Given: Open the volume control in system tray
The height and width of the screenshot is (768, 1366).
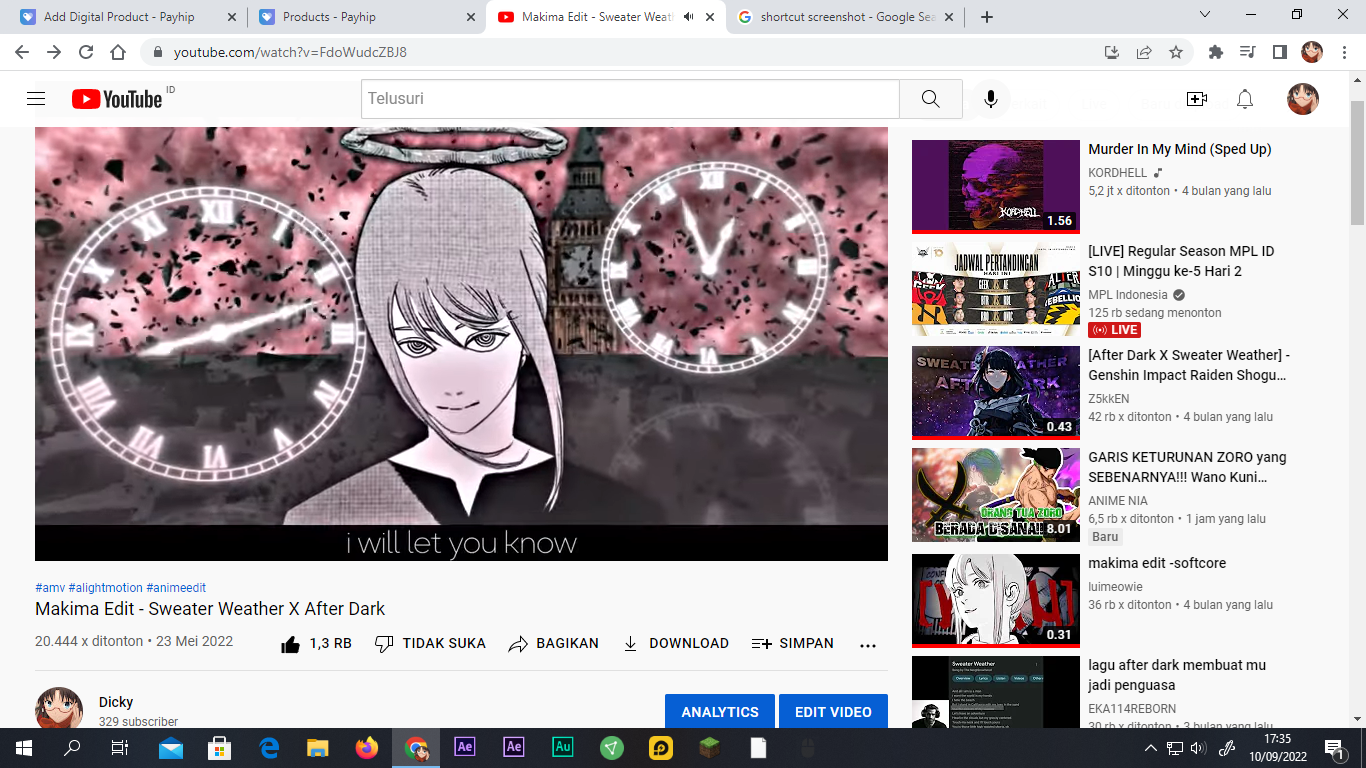Looking at the screenshot, I should pyautogui.click(x=1198, y=748).
